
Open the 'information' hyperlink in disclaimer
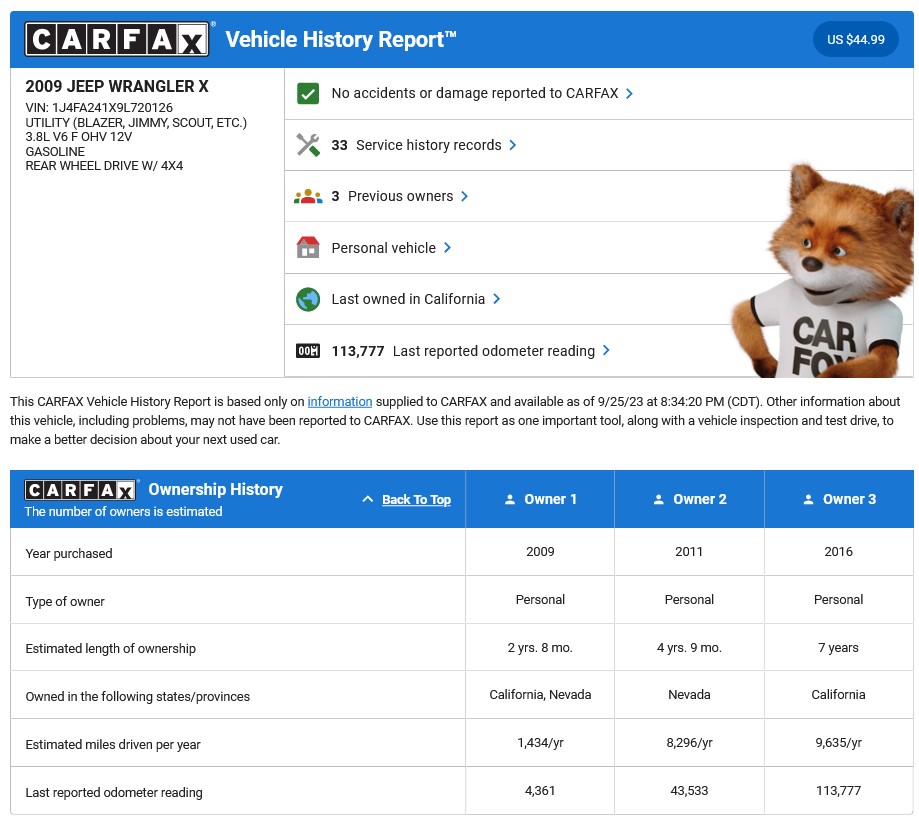click(340, 402)
